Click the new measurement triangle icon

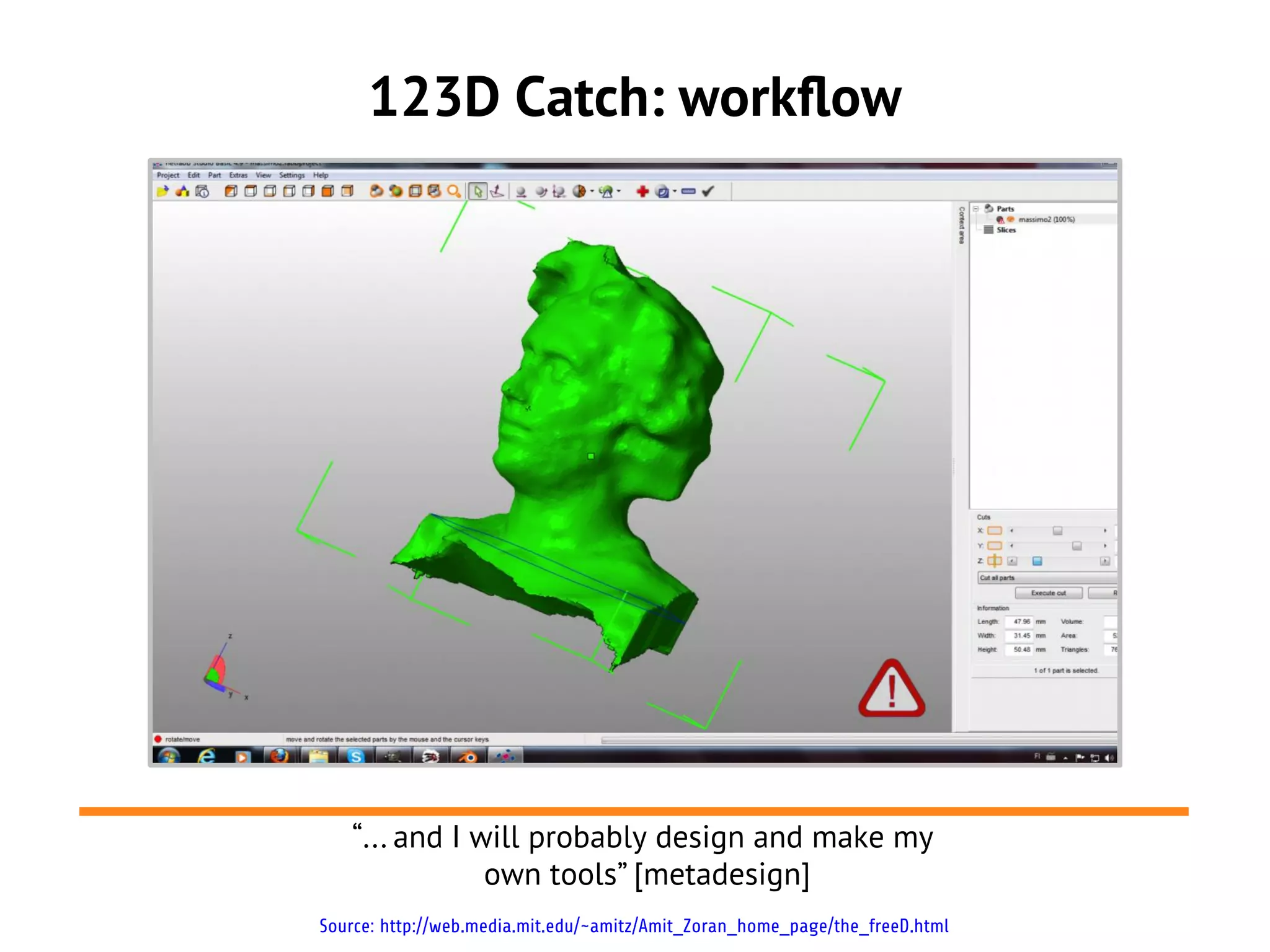click(x=606, y=192)
